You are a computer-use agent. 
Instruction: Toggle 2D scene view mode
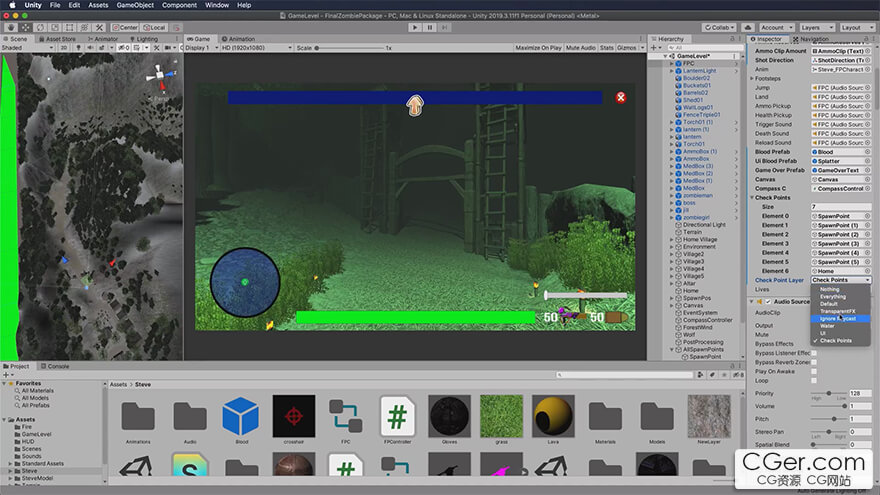63,48
